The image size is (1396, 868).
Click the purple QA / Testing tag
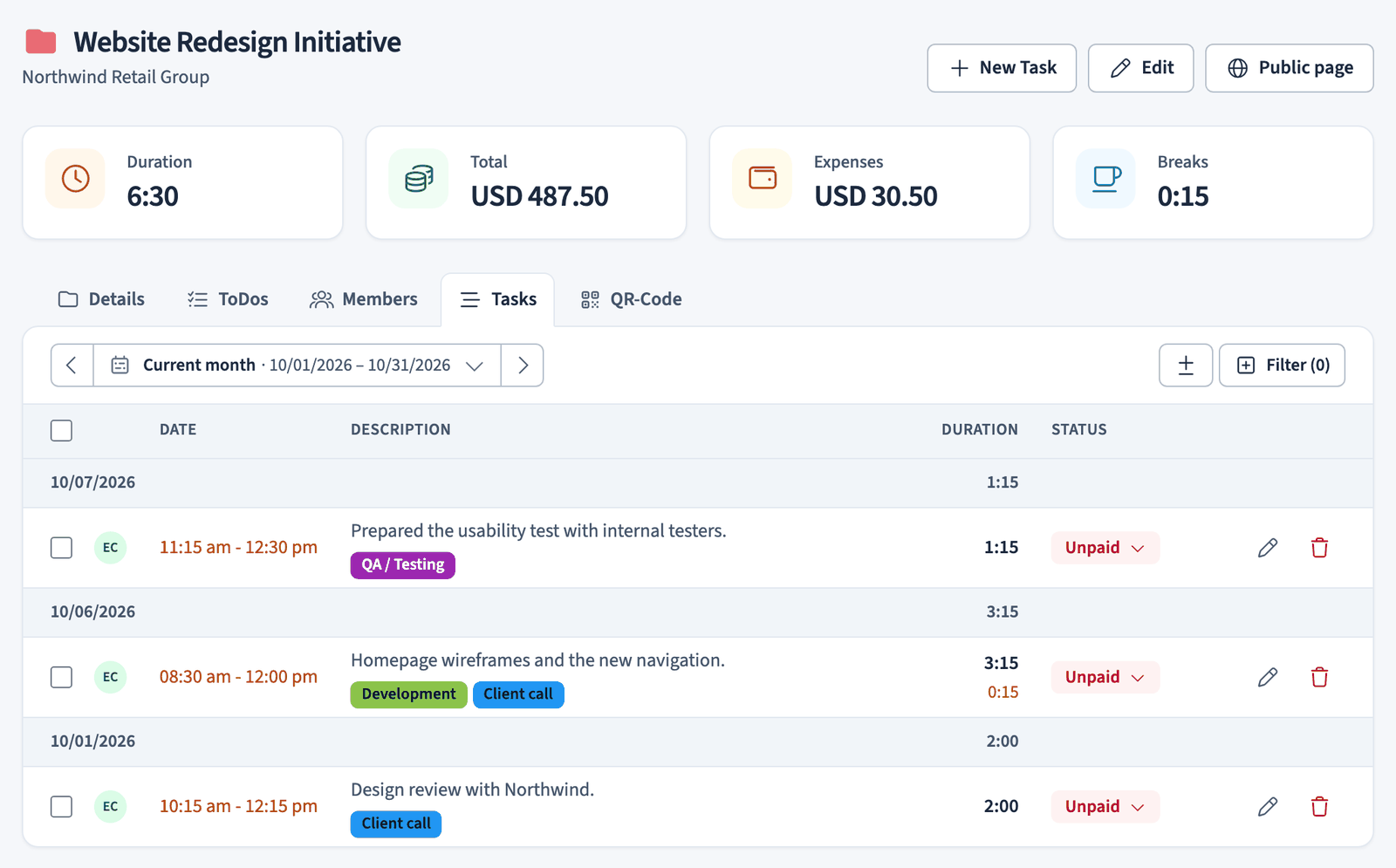click(403, 565)
